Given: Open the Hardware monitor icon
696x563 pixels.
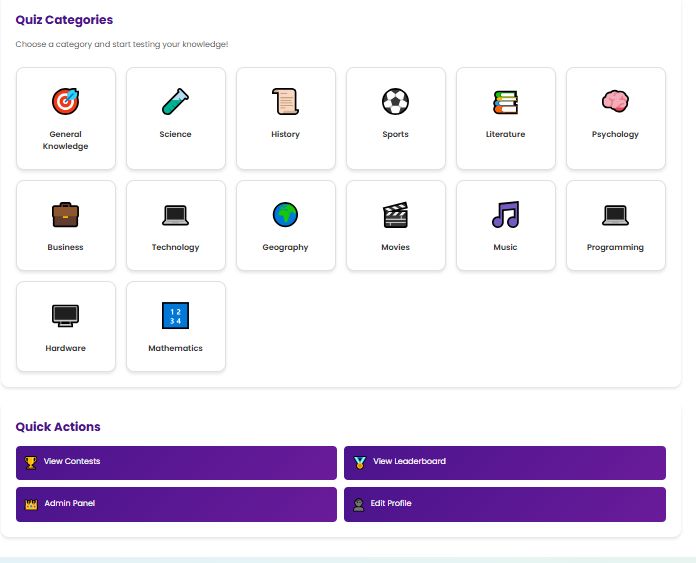Looking at the screenshot, I should (65, 316).
